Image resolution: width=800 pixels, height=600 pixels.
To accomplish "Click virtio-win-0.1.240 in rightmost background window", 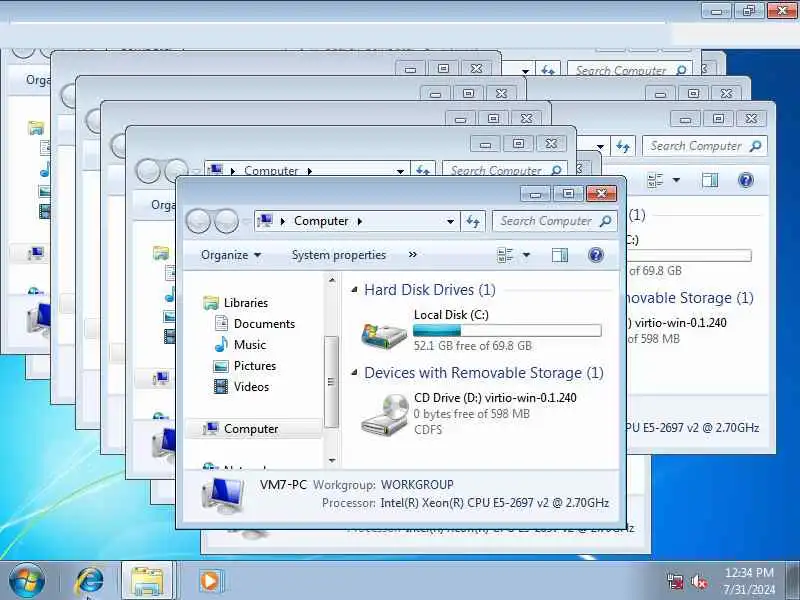I will point(680,323).
